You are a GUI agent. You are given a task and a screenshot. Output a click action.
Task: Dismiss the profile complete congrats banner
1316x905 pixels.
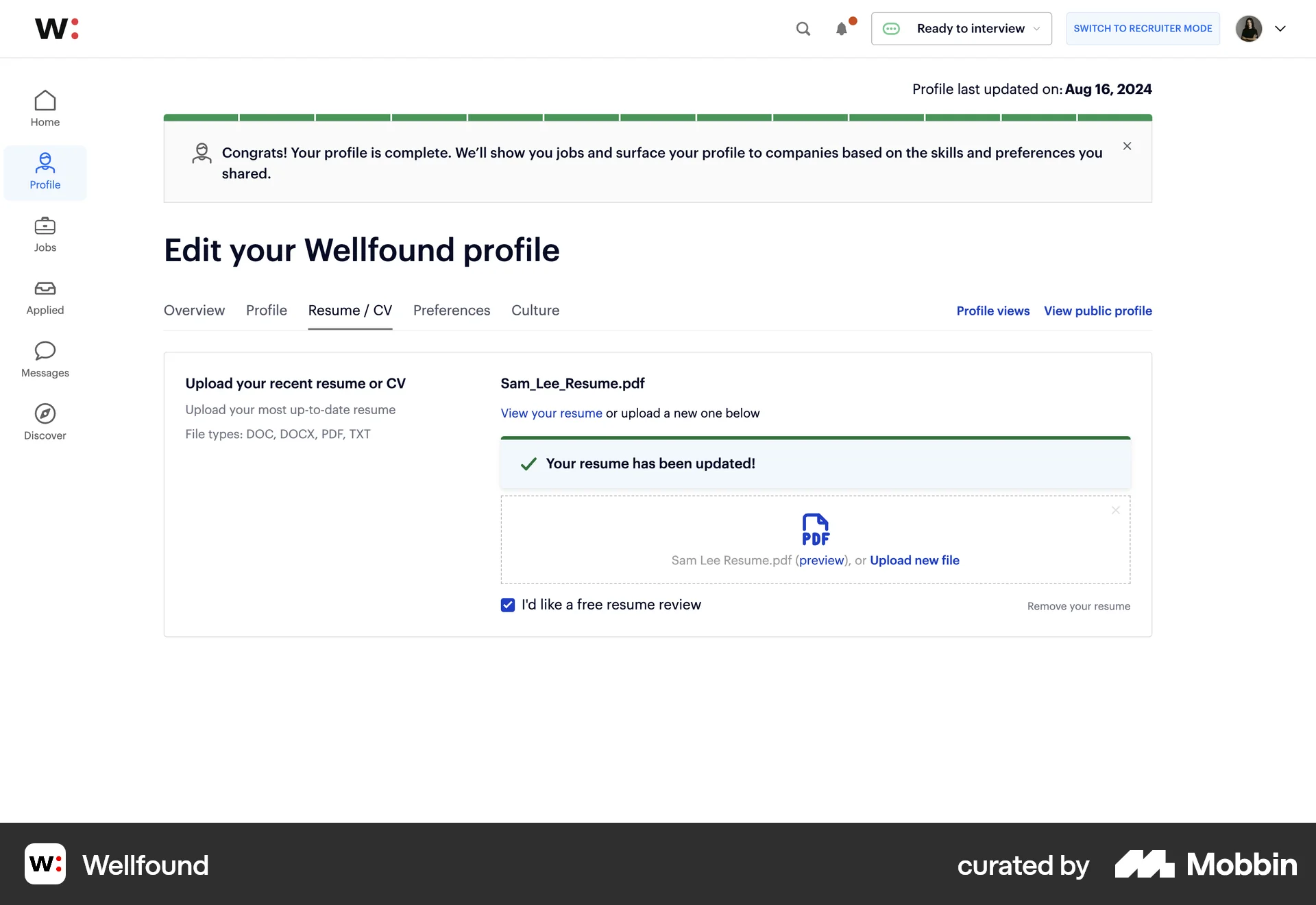(x=1127, y=146)
